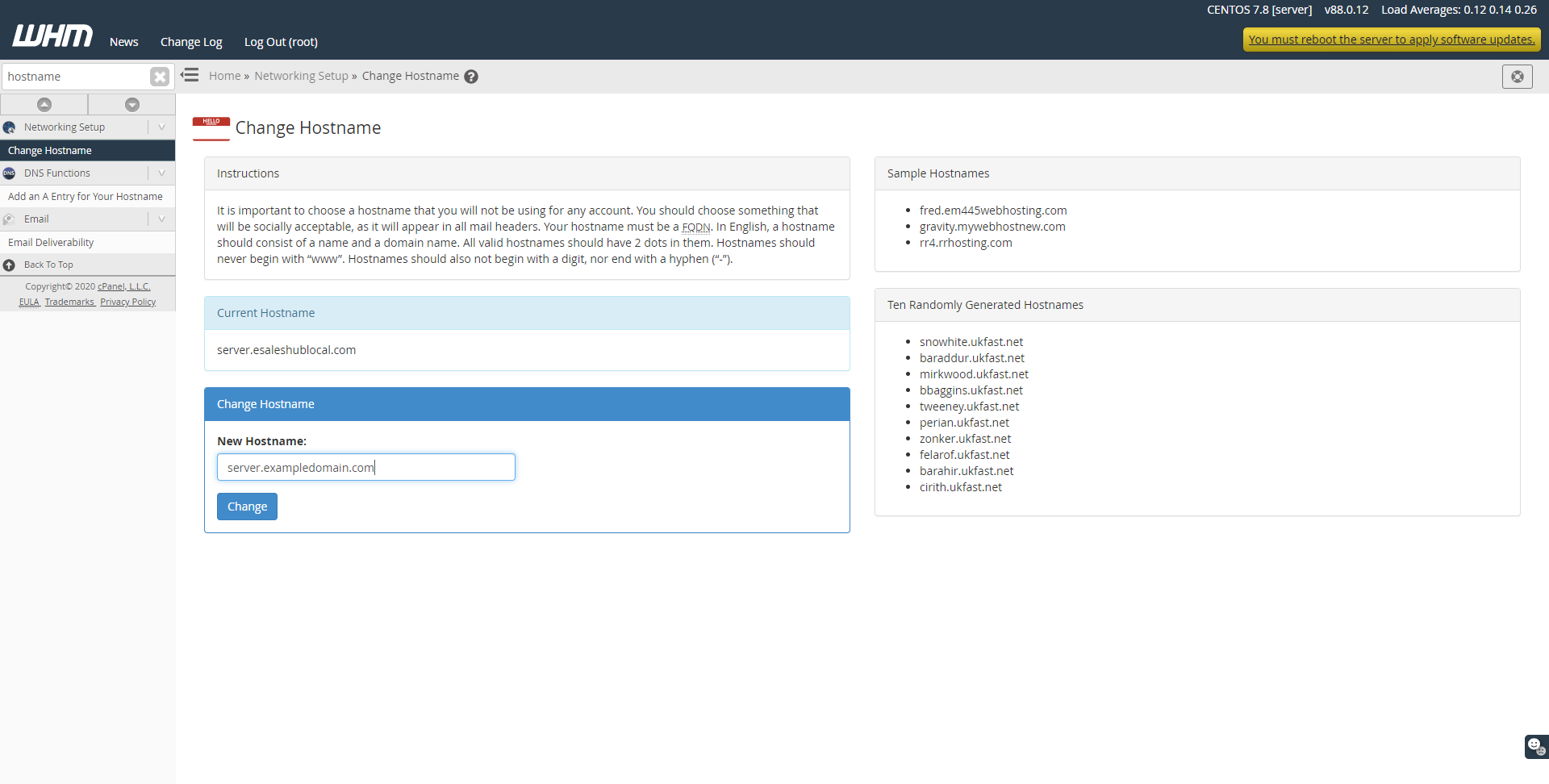Click generated hostname mirkwood.ukfast.net
1549x784 pixels.
tap(974, 374)
